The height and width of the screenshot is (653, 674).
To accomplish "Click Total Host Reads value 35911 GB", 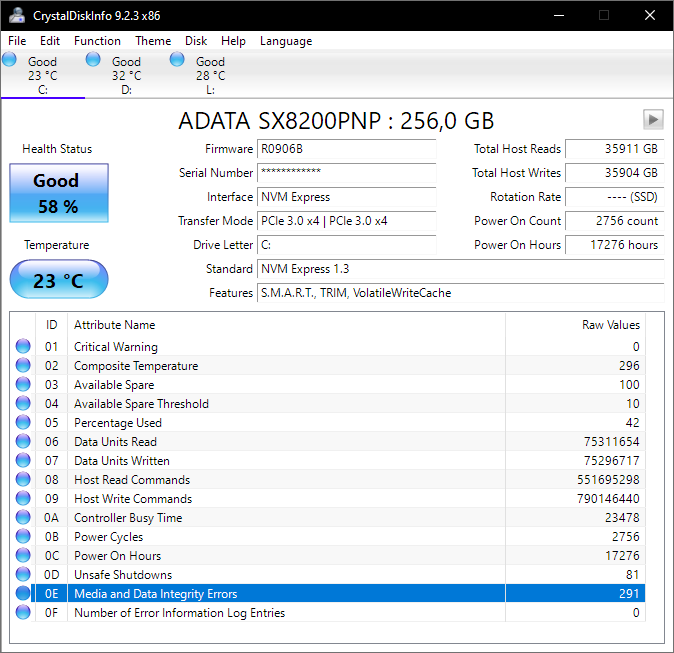I will click(x=615, y=149).
